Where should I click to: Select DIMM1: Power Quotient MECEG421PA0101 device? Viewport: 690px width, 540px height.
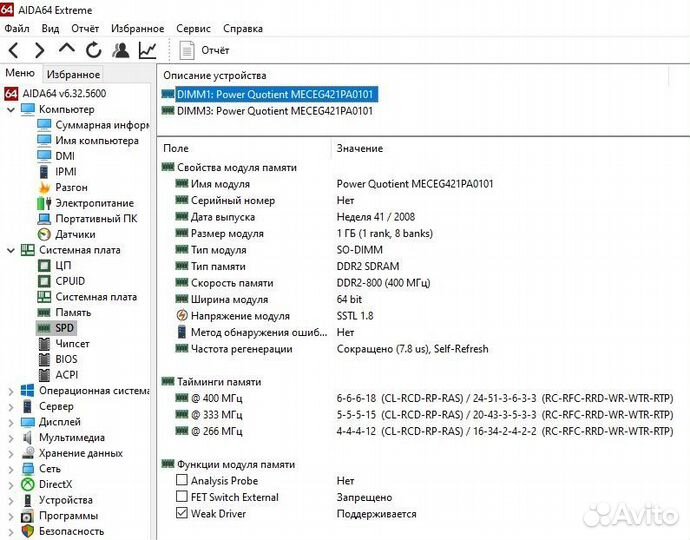point(268,94)
